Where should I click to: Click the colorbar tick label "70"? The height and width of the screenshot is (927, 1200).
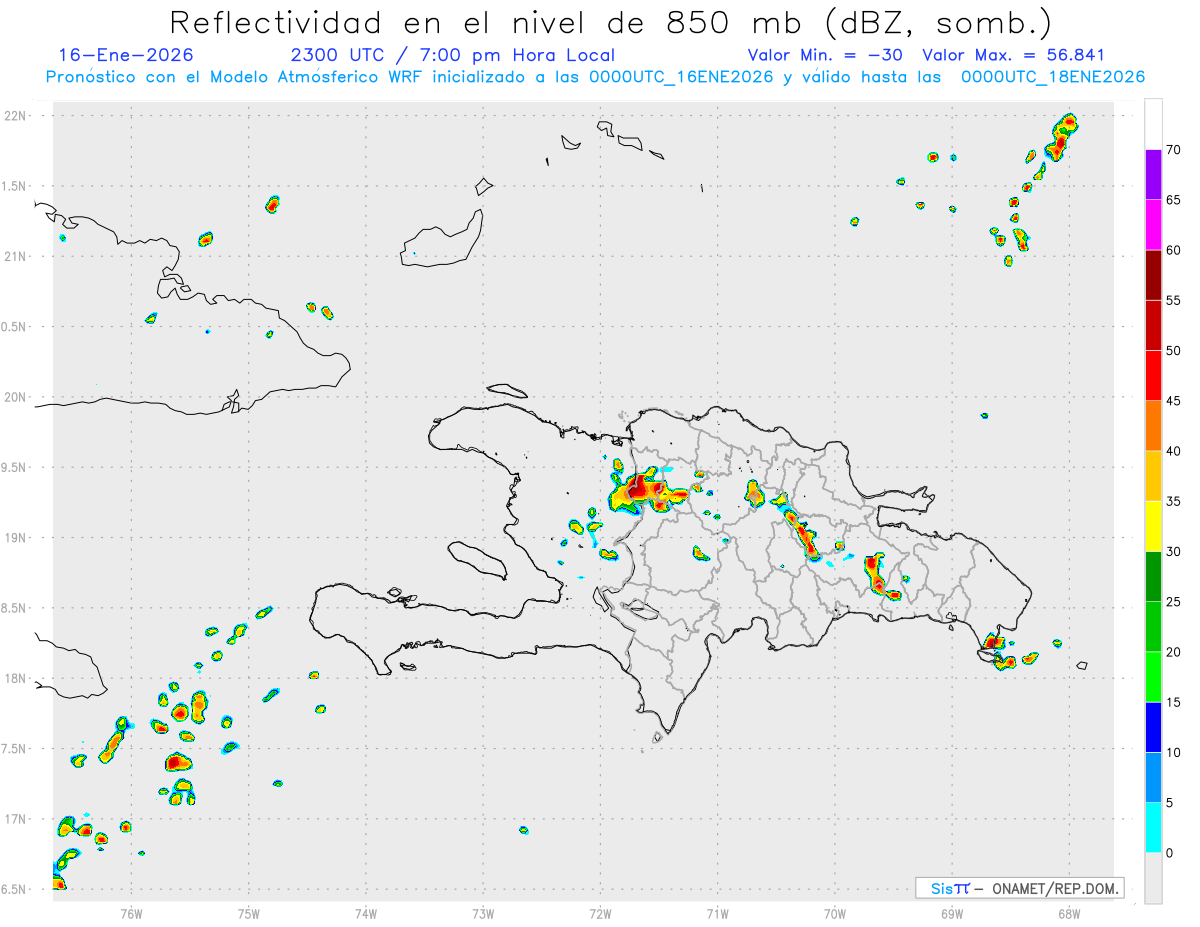(1173, 150)
